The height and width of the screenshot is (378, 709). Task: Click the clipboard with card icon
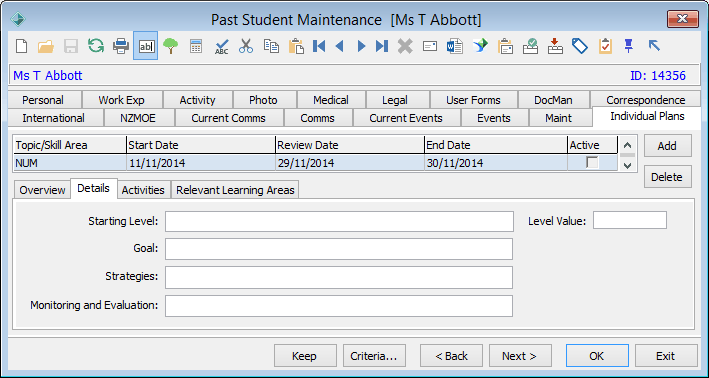click(x=506, y=46)
